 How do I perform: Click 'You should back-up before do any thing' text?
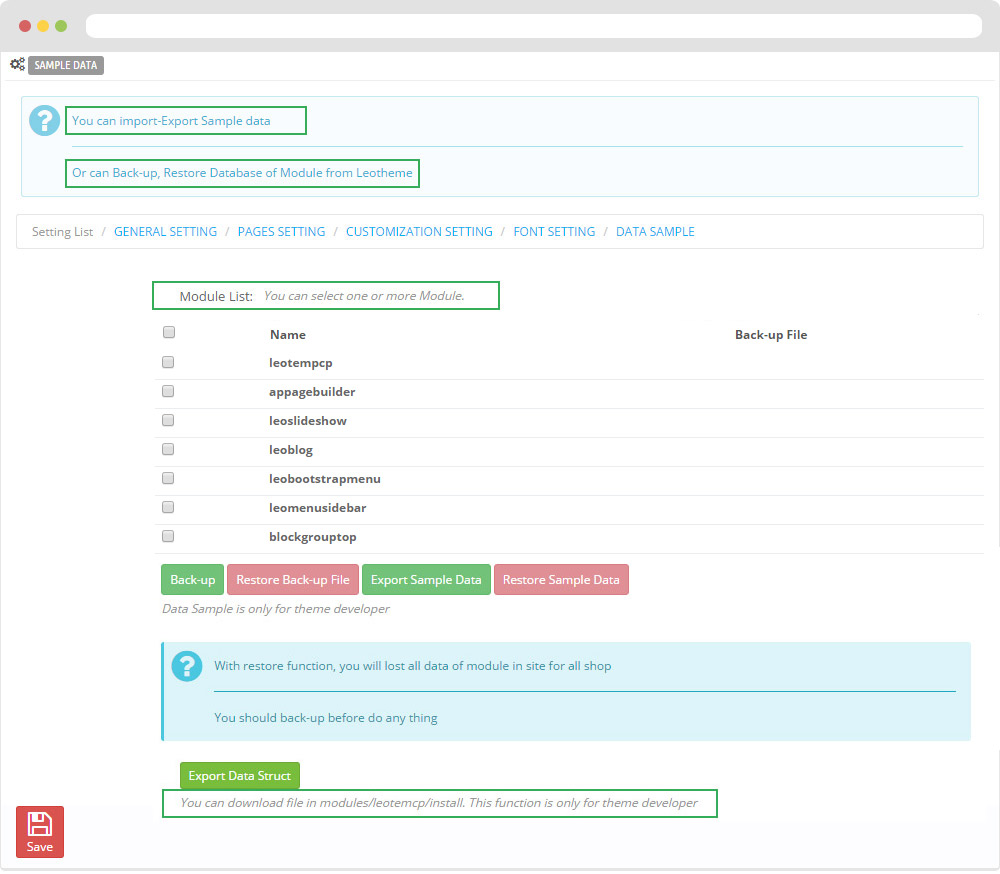point(326,719)
